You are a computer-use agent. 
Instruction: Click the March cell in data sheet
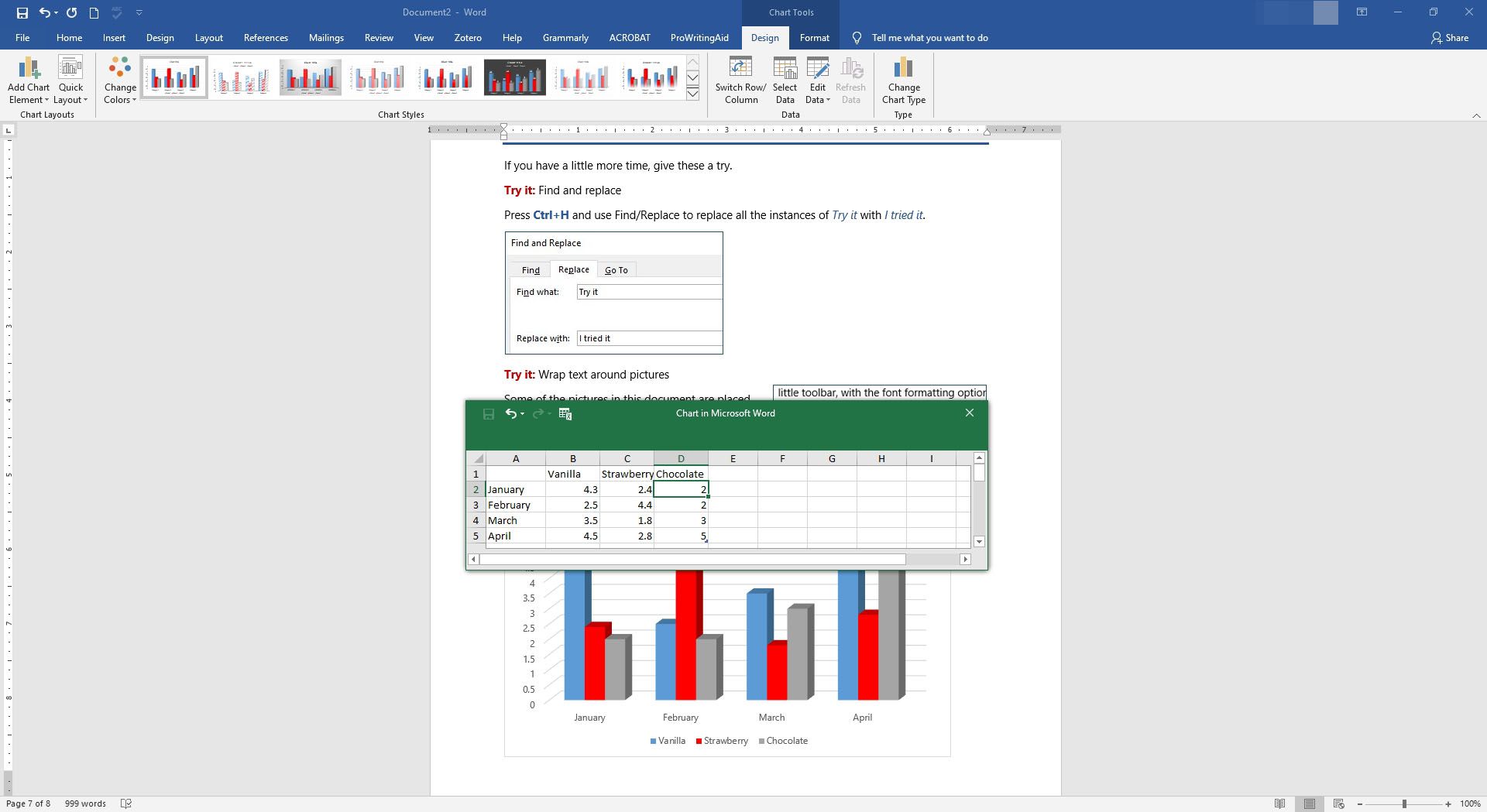(516, 520)
